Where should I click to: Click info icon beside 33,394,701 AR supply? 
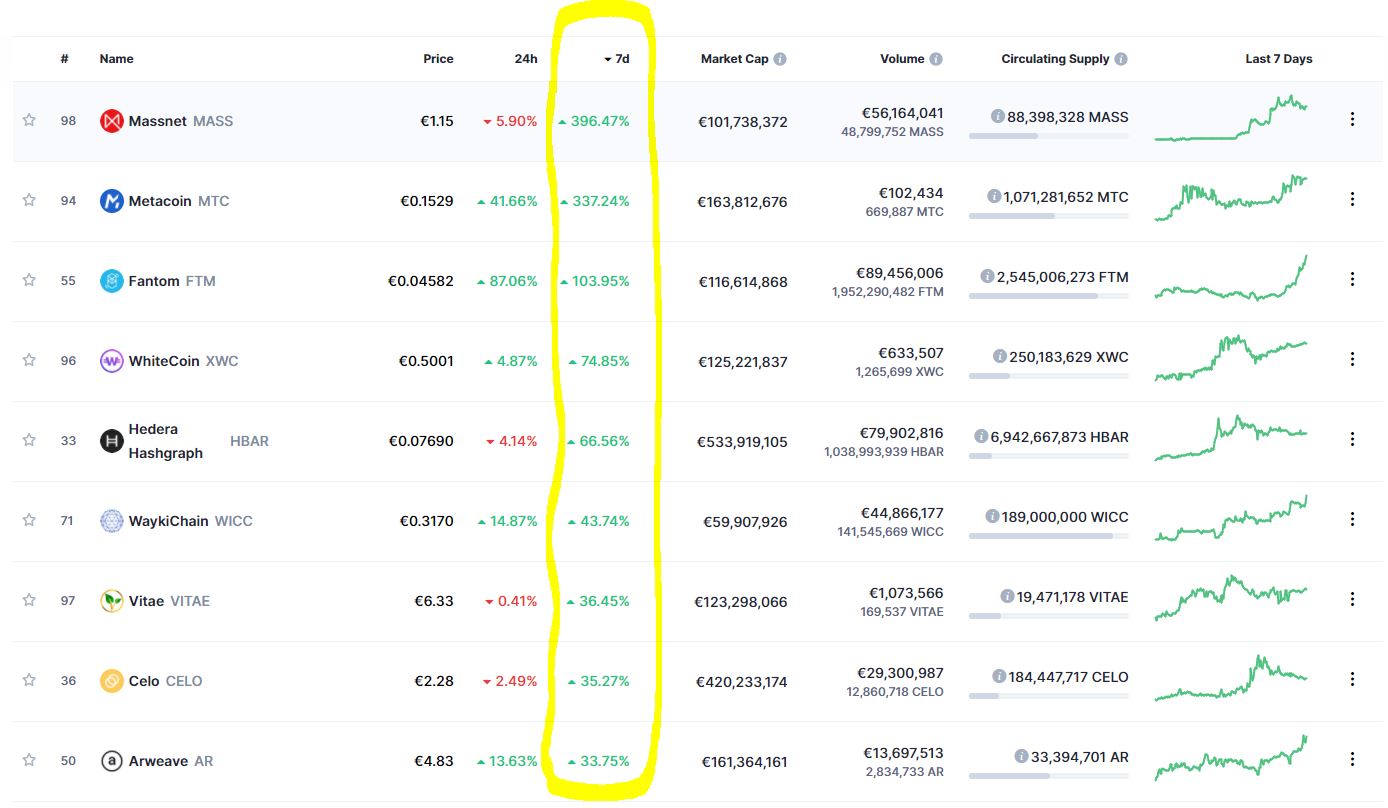[1021, 757]
